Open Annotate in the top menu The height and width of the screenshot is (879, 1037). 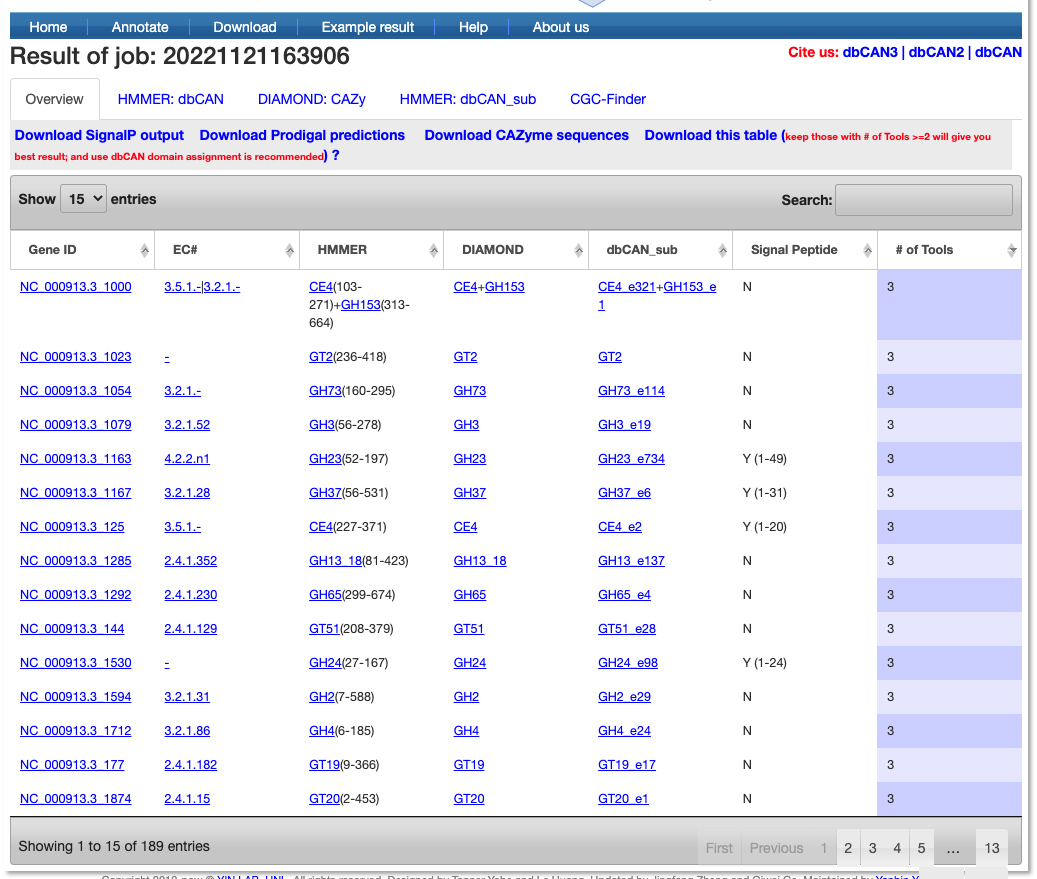pyautogui.click(x=140, y=27)
